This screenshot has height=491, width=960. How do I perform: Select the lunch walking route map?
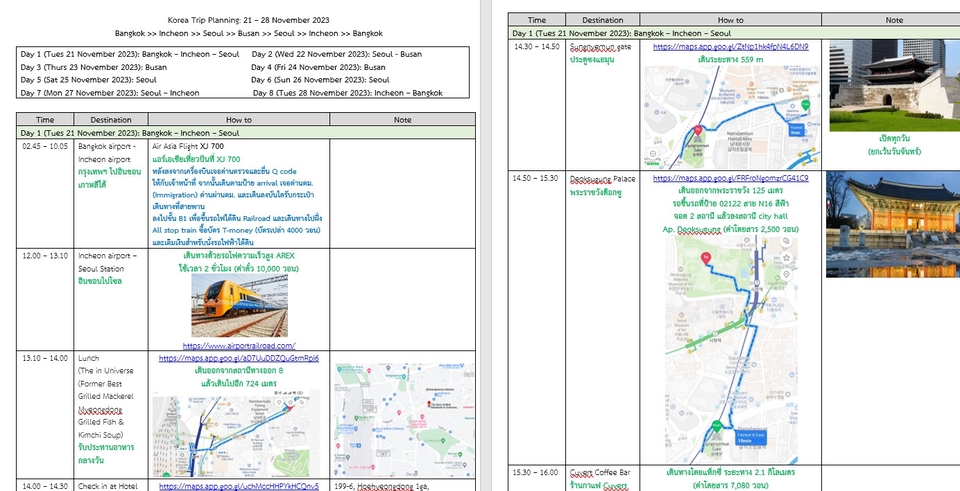pyautogui.click(x=236, y=433)
